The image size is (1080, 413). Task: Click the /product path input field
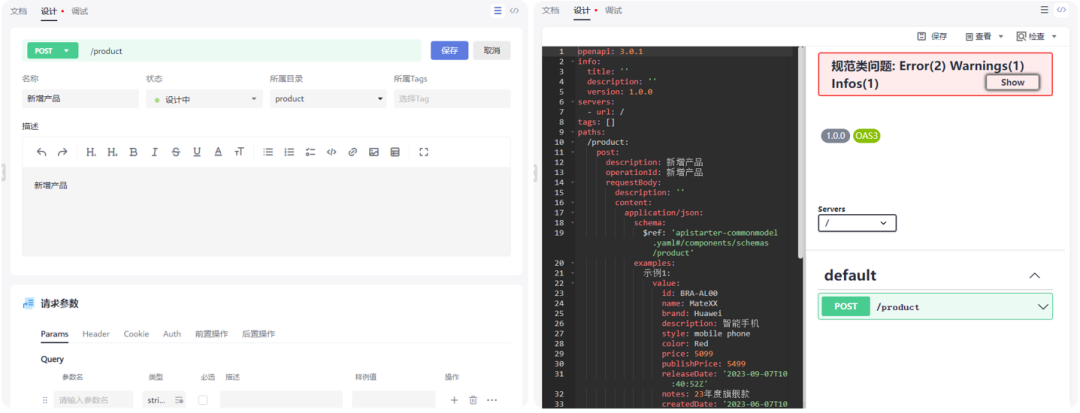click(252, 51)
